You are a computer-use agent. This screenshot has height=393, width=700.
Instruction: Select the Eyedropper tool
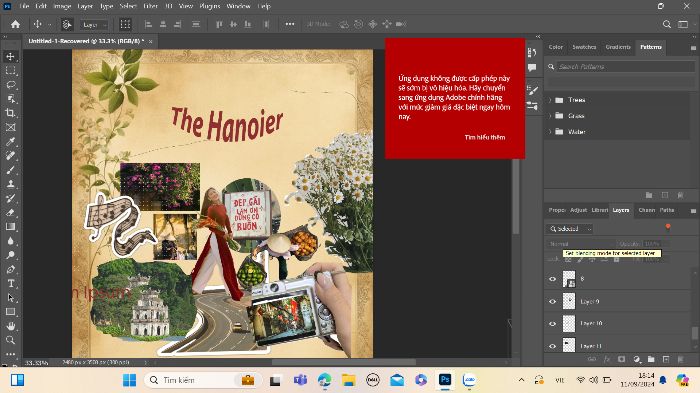[x=11, y=142]
